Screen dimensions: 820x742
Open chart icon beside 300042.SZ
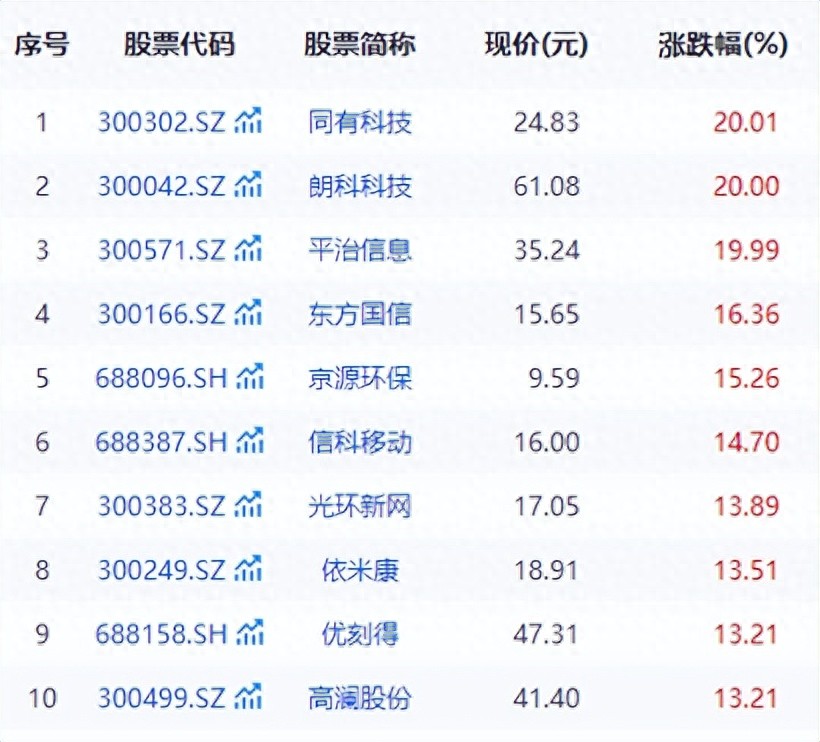point(248,186)
